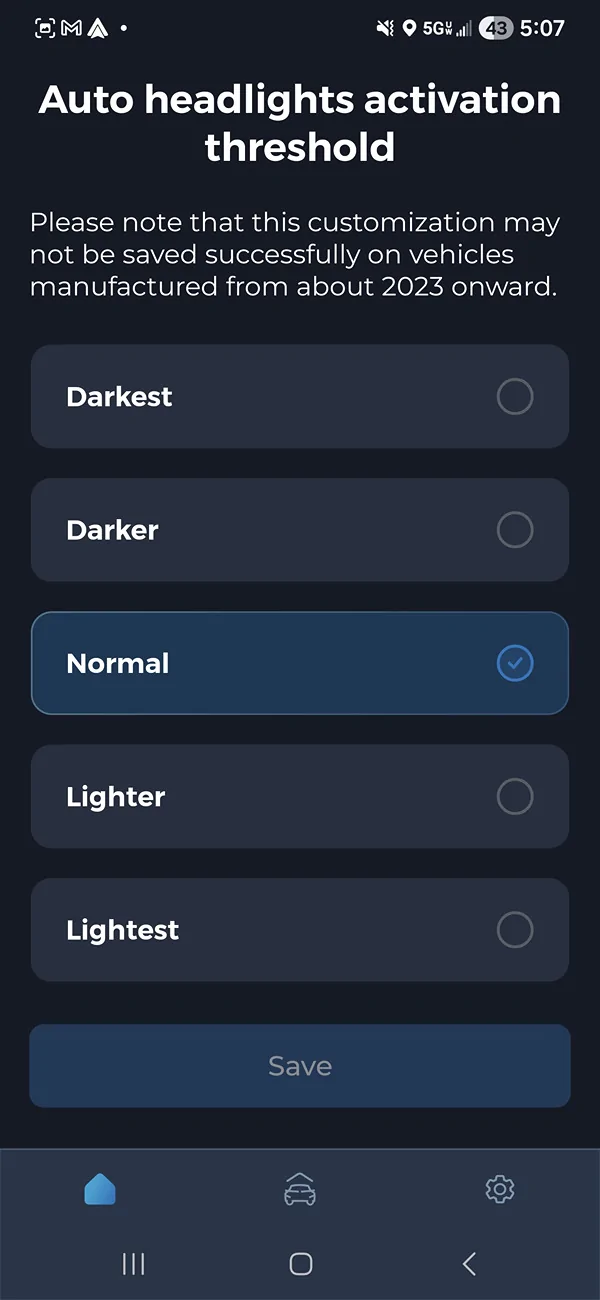600x1300 pixels.
Task: Open the vehicle section icon
Action: point(300,1189)
